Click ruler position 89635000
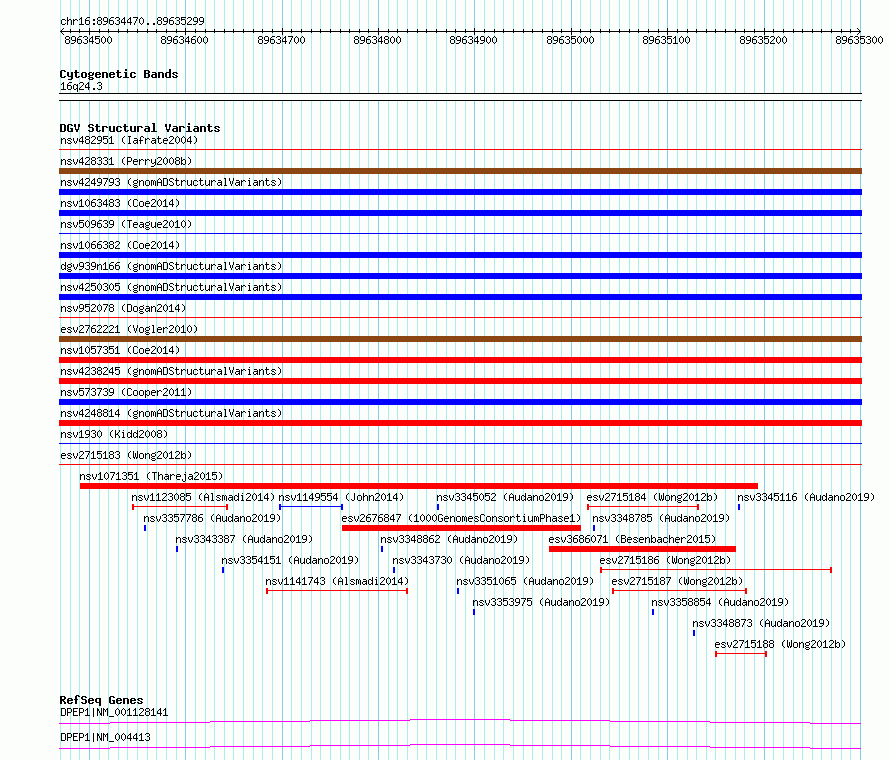Screen dimensions: 890x760 [x=570, y=40]
